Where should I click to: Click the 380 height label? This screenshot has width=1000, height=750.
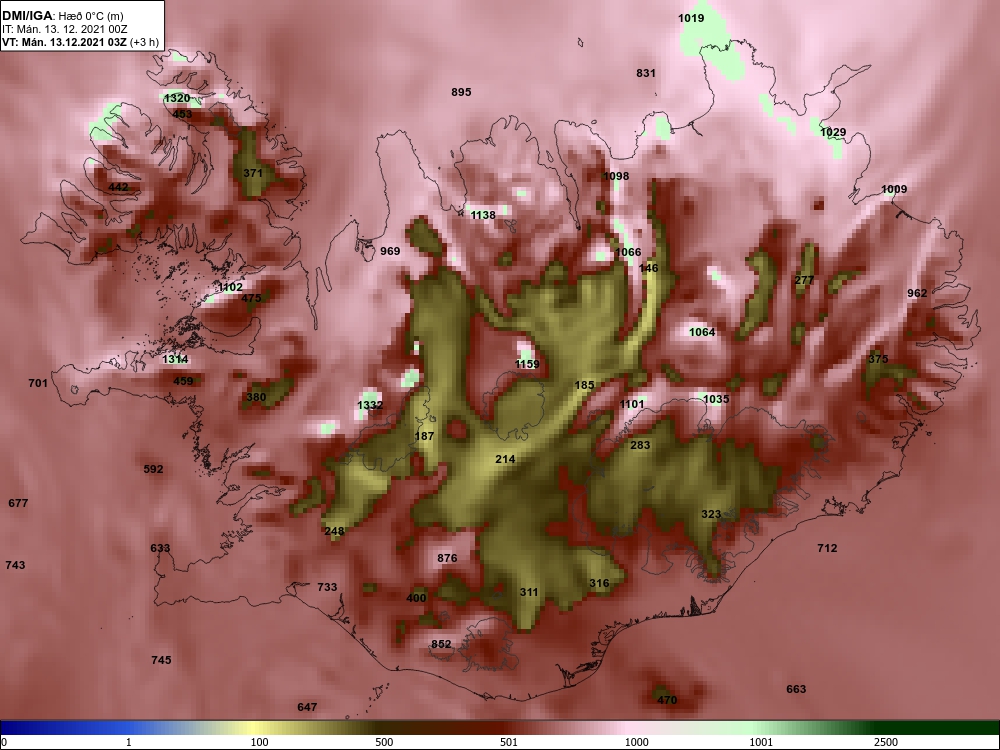256,397
